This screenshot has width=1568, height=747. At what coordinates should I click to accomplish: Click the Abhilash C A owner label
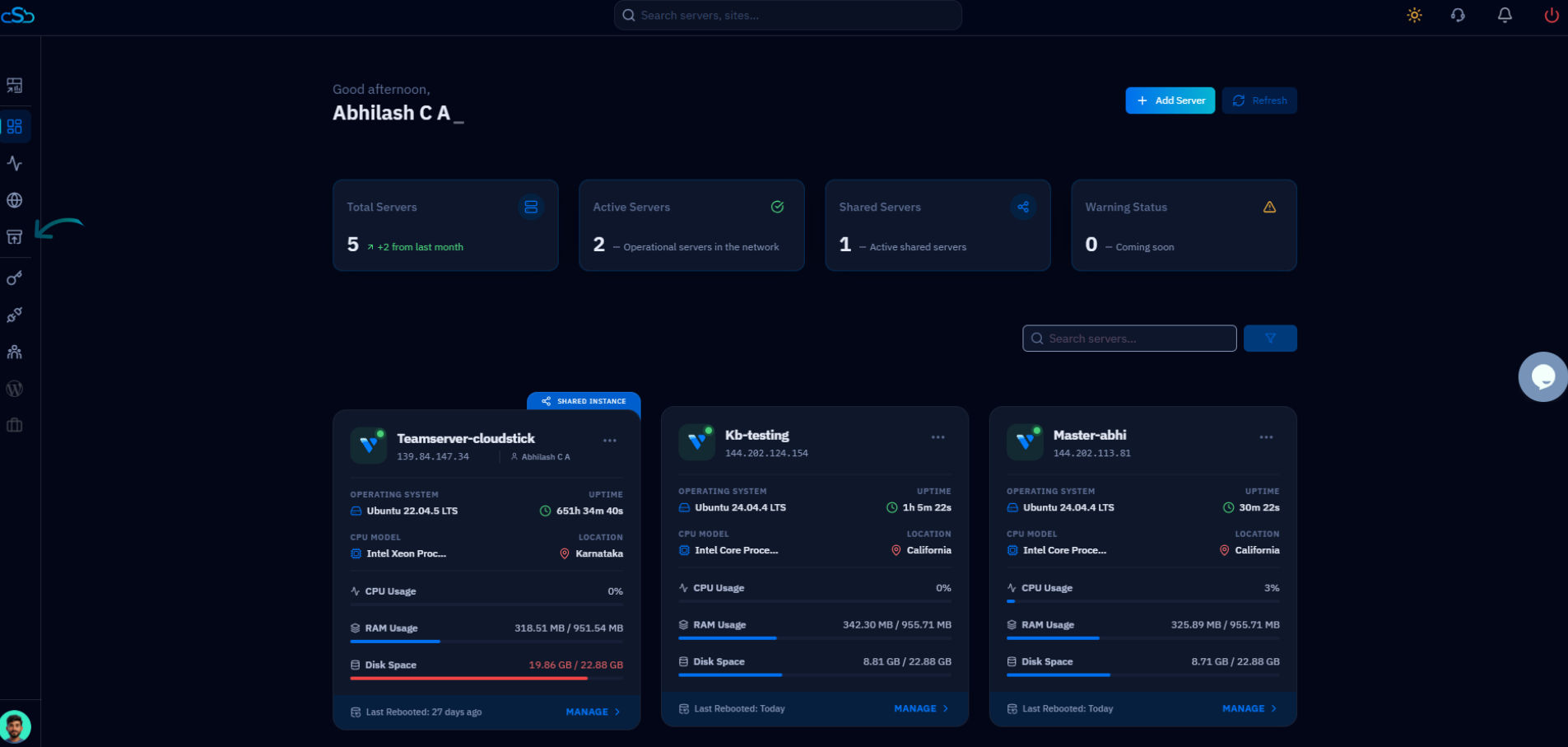click(x=546, y=456)
